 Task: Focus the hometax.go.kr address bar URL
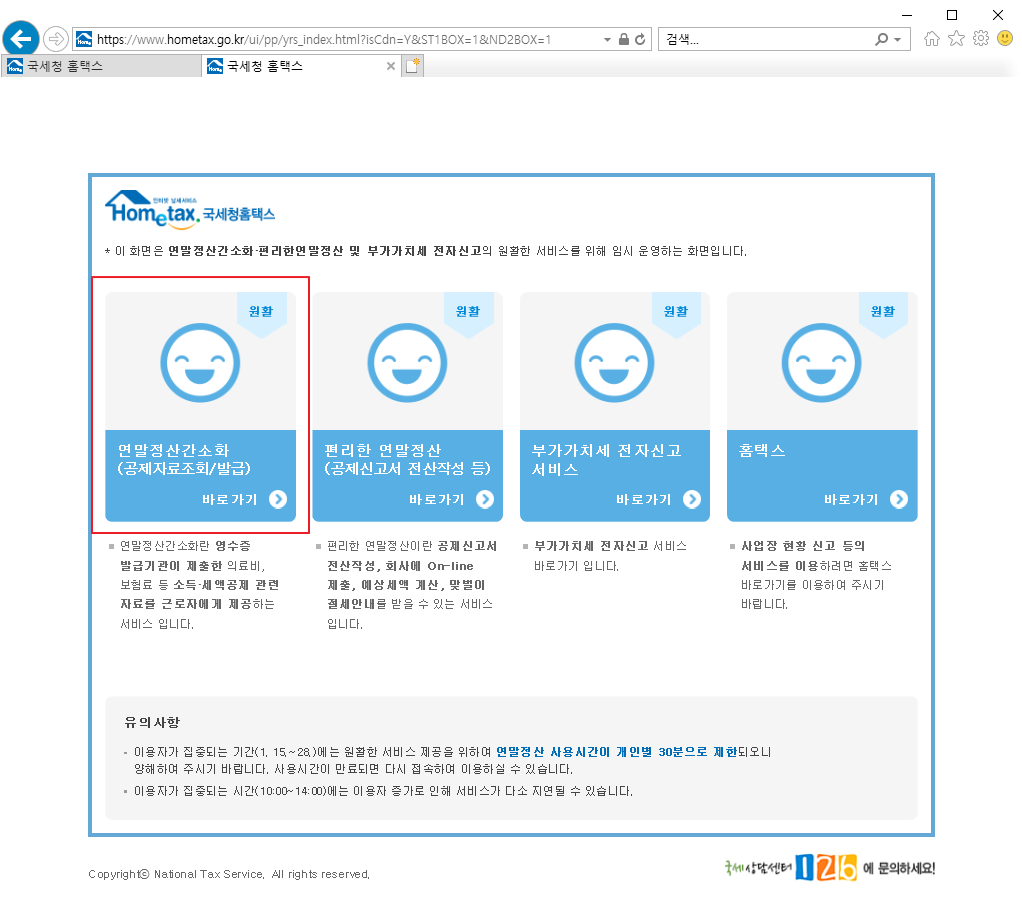pyautogui.click(x=324, y=40)
